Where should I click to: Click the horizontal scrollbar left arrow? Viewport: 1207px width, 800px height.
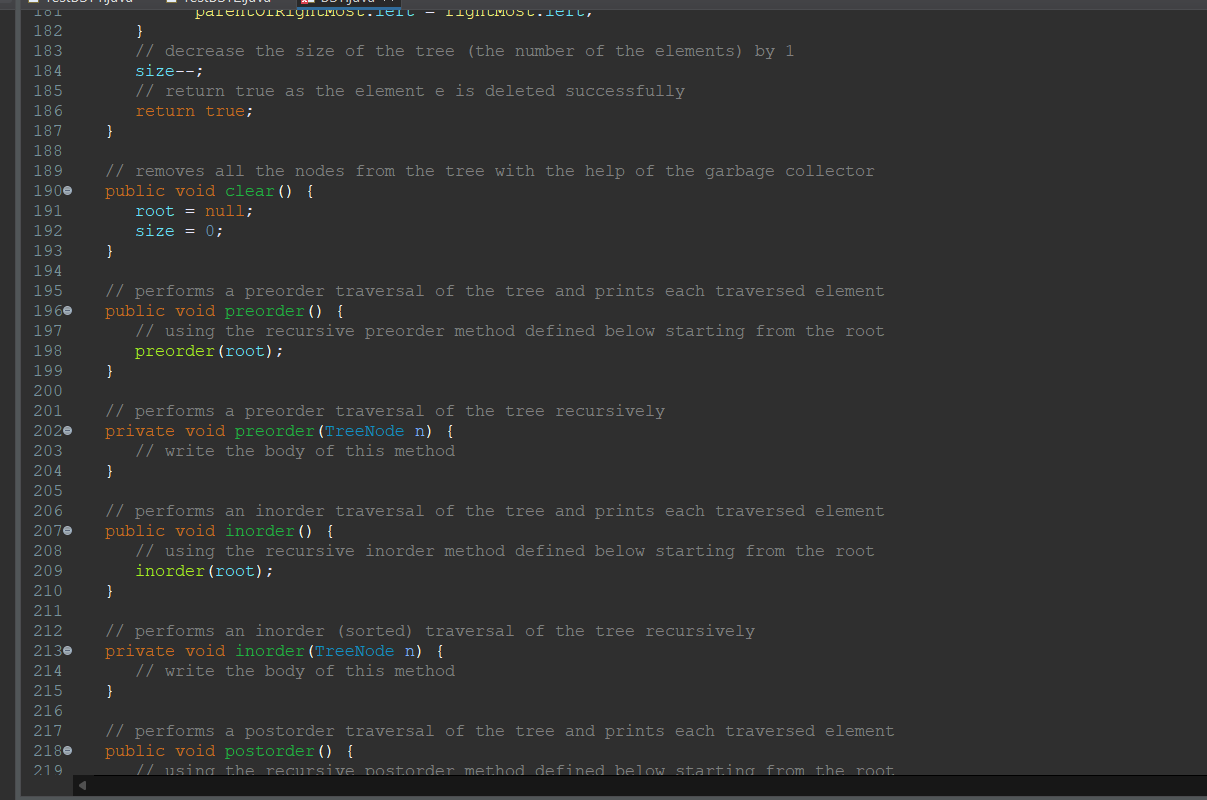pyautogui.click(x=85, y=787)
